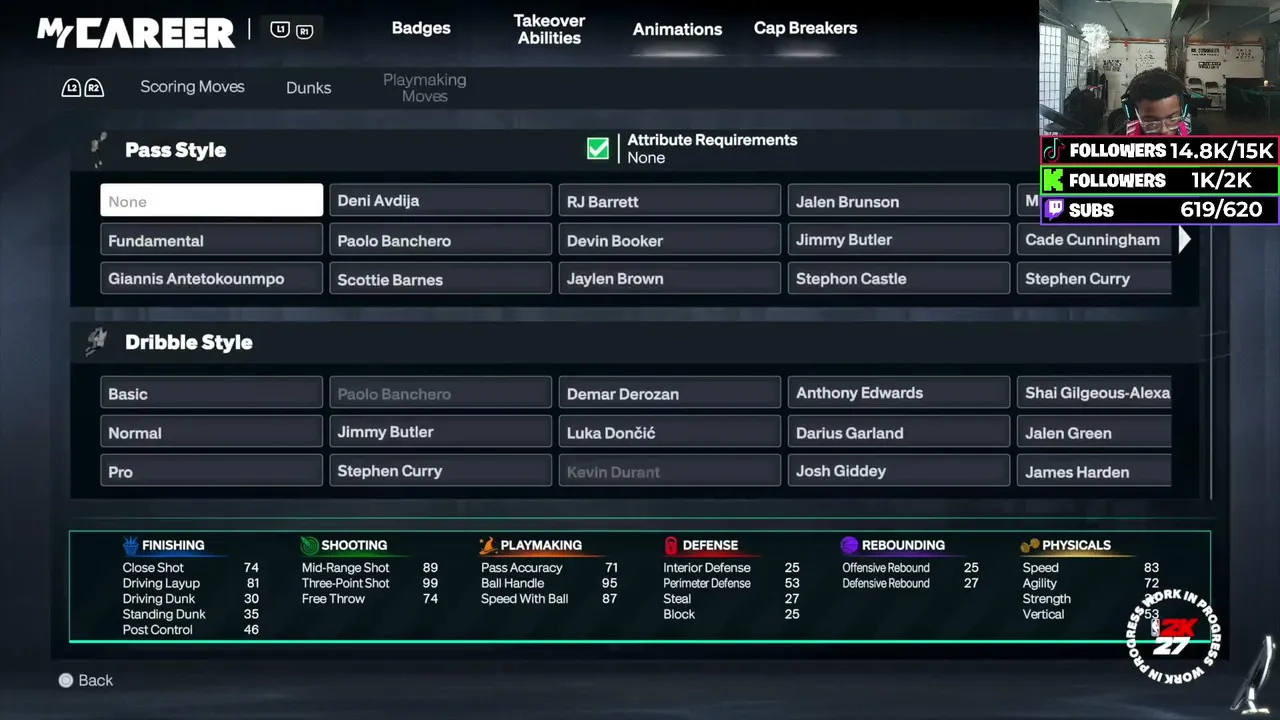The height and width of the screenshot is (720, 1280).
Task: Select Paolo Banchero under Dribble Style
Action: [440, 393]
